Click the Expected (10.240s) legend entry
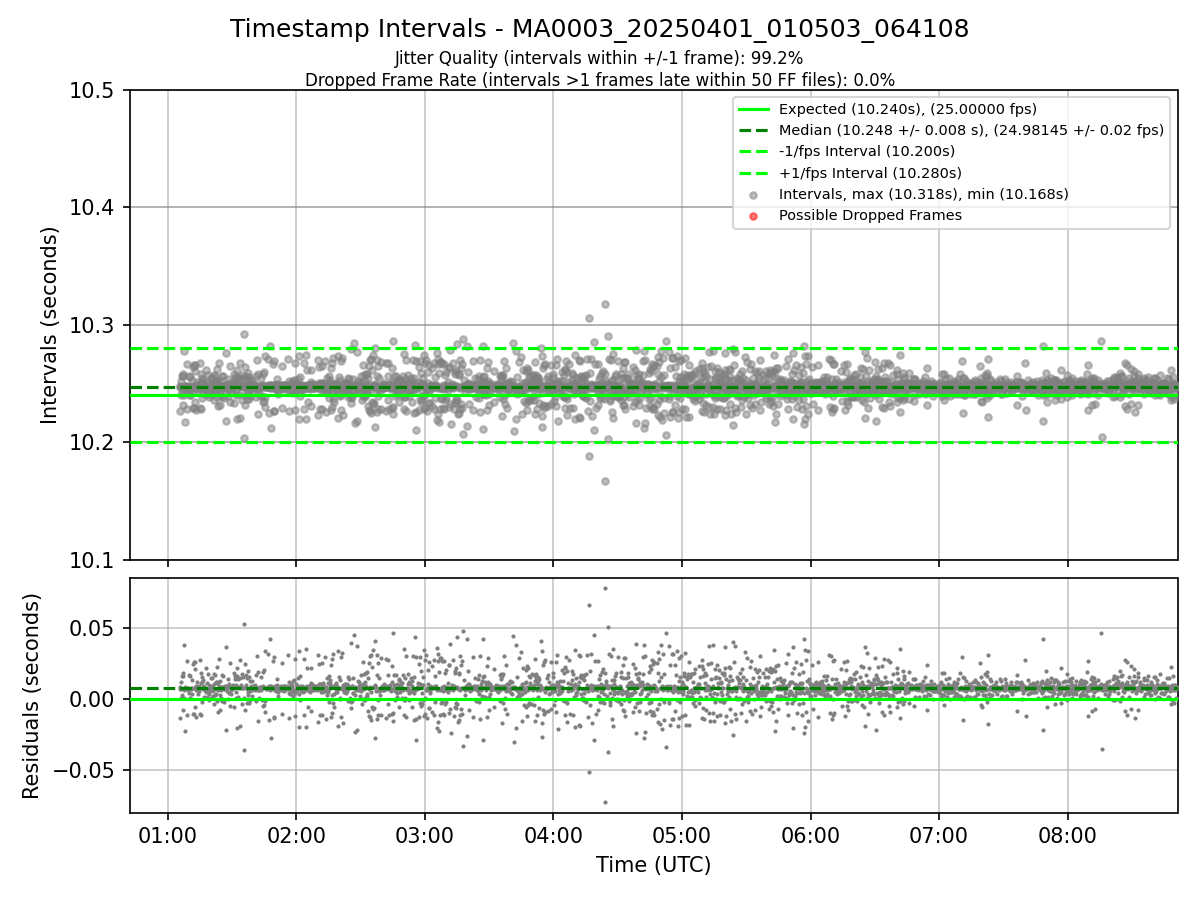This screenshot has width=1200, height=900. pyautogui.click(x=908, y=109)
